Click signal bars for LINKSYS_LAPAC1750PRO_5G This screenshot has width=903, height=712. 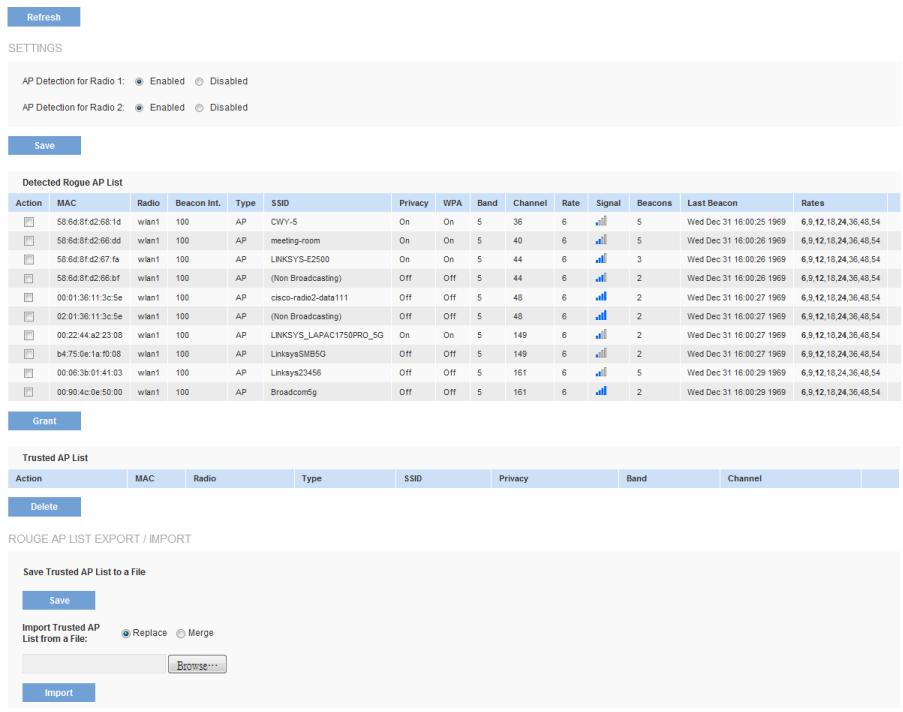coord(601,335)
